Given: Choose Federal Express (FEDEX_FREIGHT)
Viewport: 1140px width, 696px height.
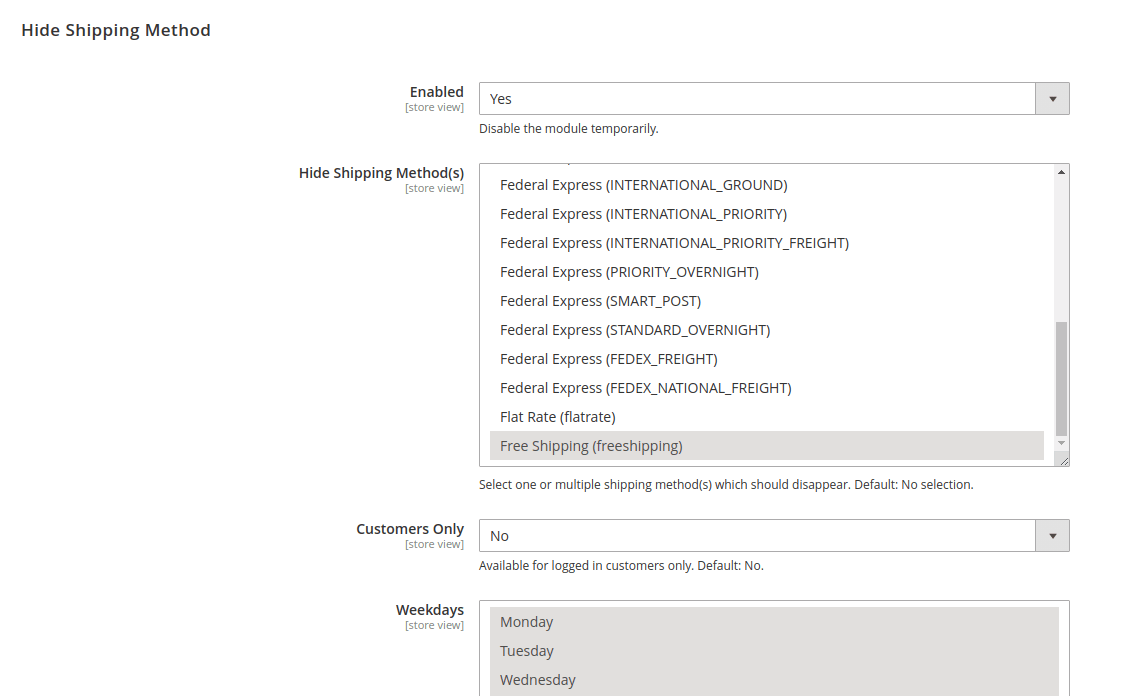Looking at the screenshot, I should click(609, 359).
